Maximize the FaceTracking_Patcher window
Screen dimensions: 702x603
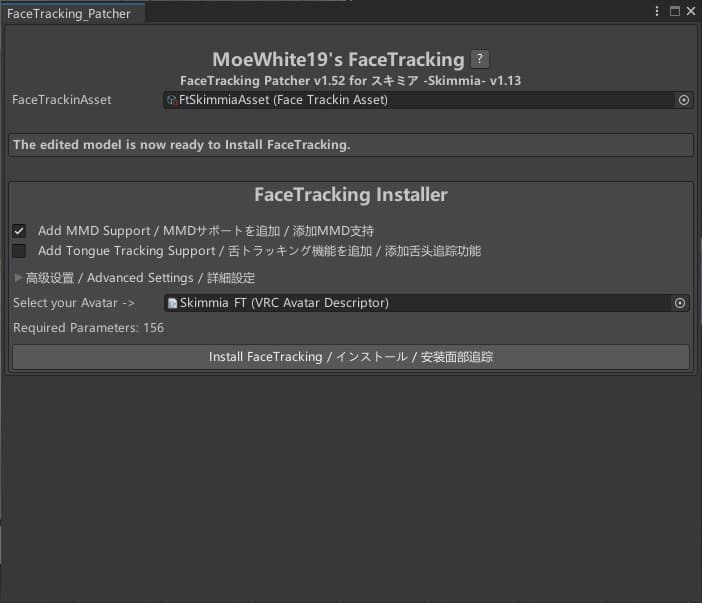[674, 11]
